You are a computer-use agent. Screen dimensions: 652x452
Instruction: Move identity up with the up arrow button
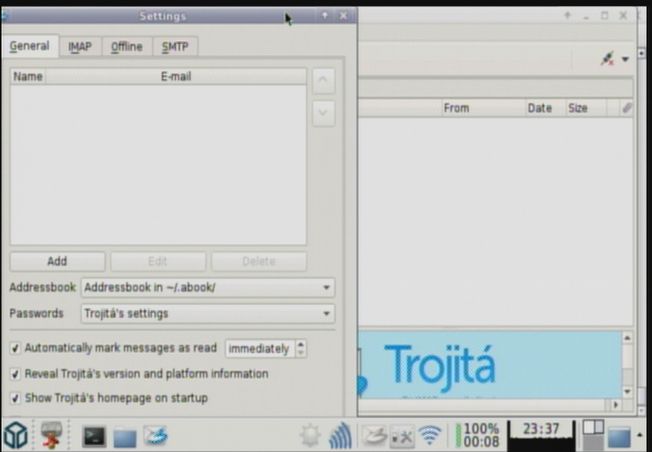[323, 81]
